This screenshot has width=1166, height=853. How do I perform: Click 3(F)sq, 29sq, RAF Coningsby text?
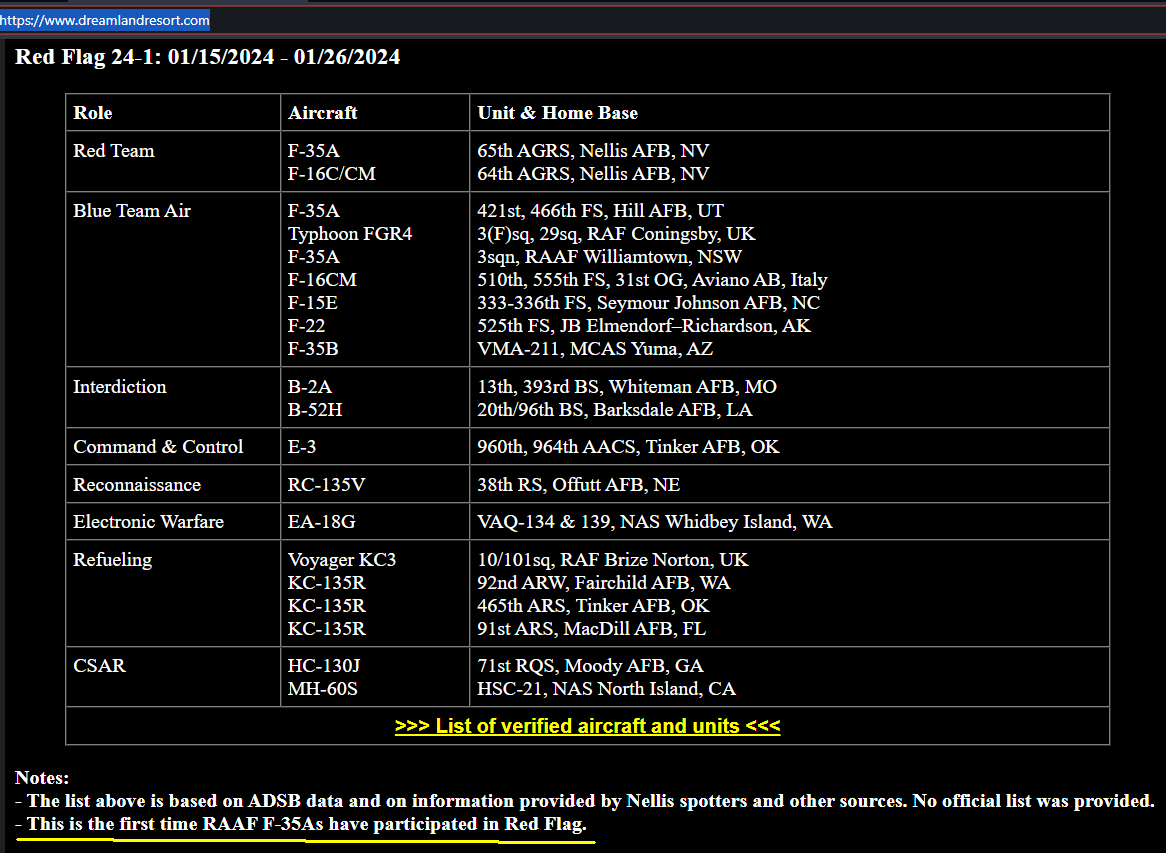click(616, 234)
